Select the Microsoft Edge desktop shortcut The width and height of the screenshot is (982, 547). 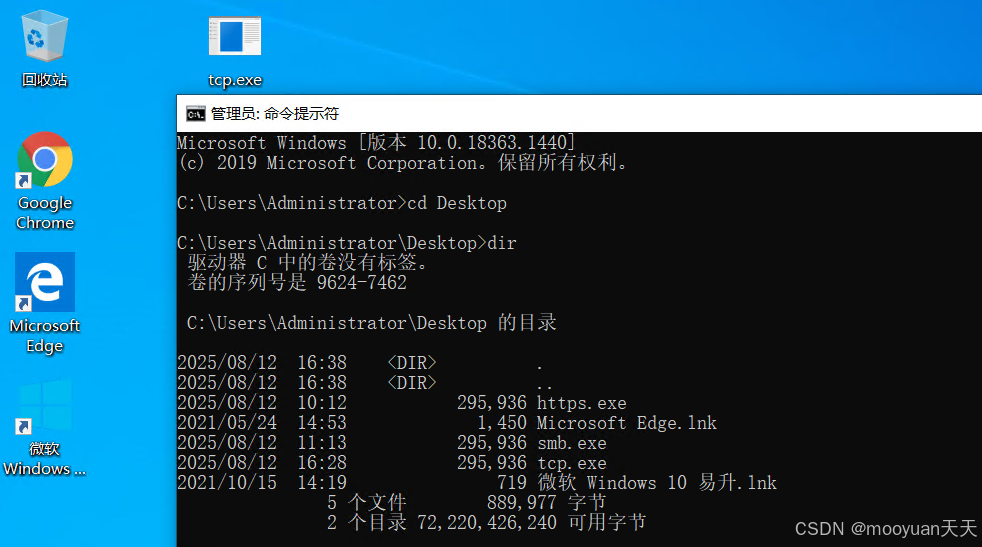pos(45,304)
